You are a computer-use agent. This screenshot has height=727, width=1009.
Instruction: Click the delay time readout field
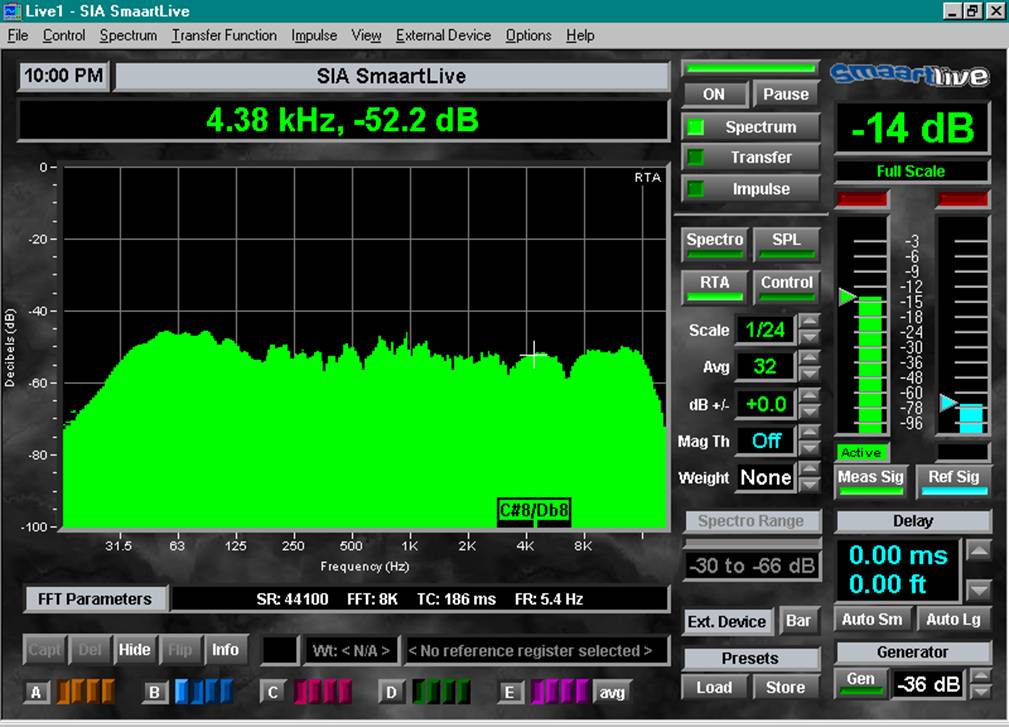898,569
